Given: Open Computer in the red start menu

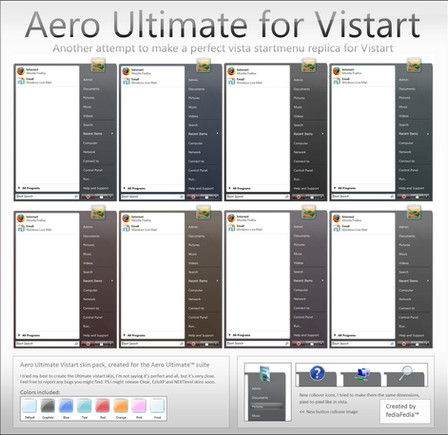Looking at the screenshot, I should [x=90, y=290].
